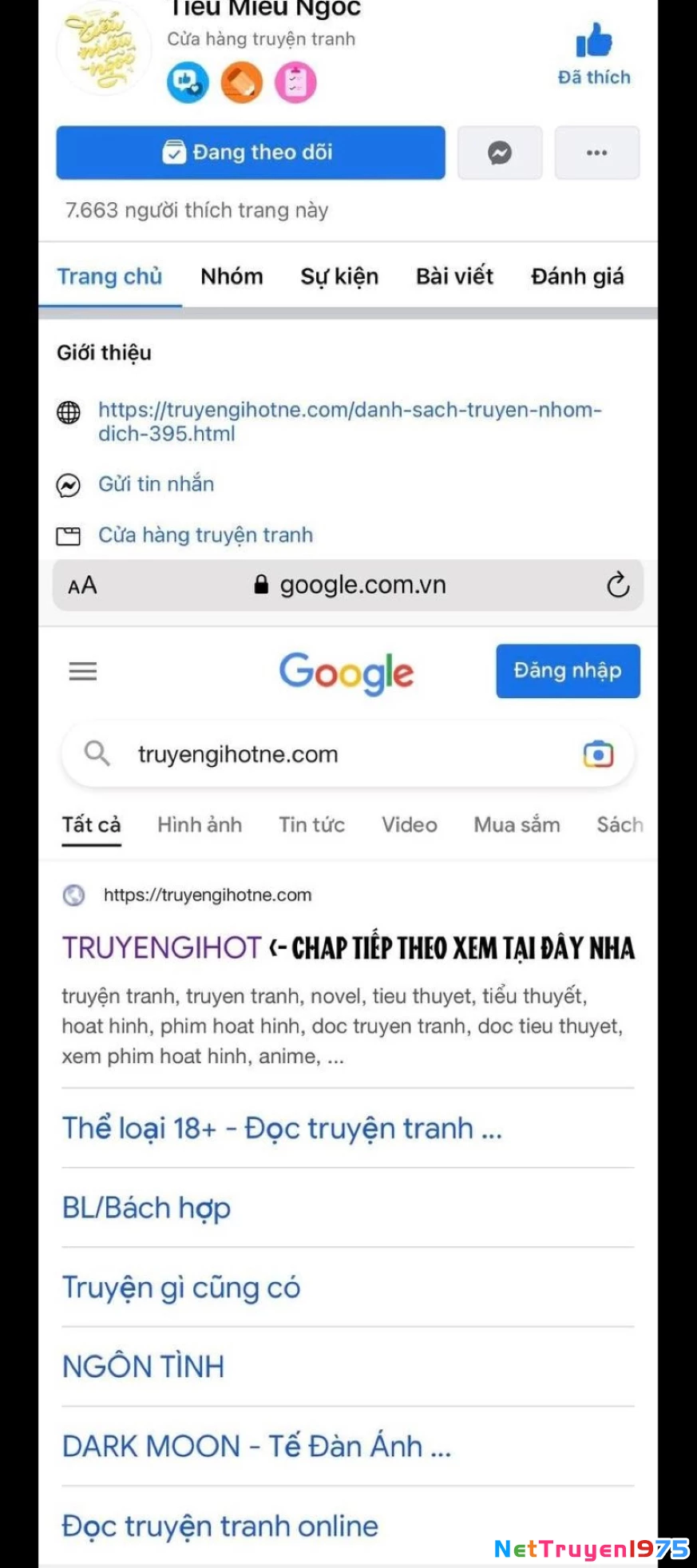Tap the AA text size control
Viewport: 697px width, 1568px height.
(x=82, y=586)
